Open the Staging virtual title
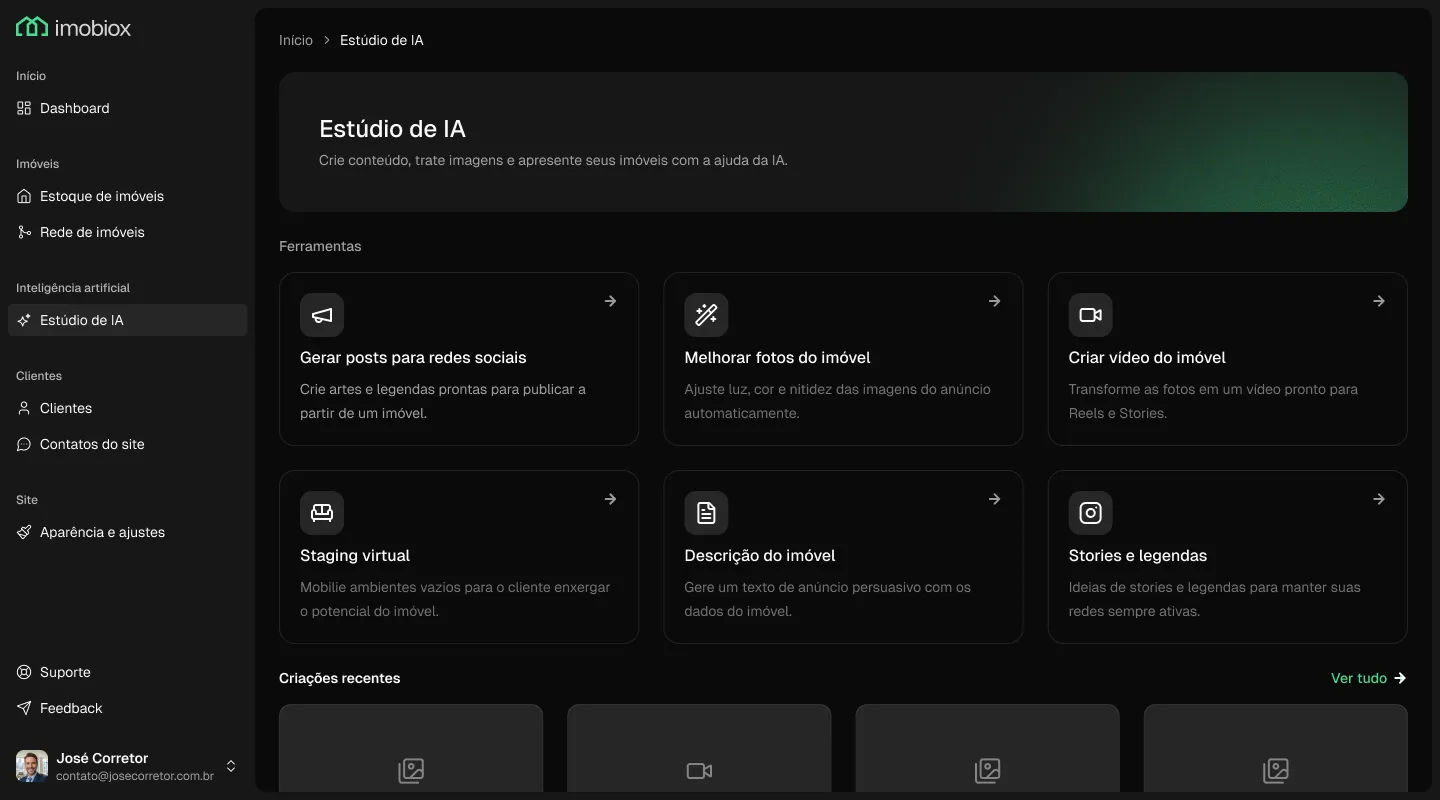Screen dimensions: 1440x800 click(x=355, y=555)
